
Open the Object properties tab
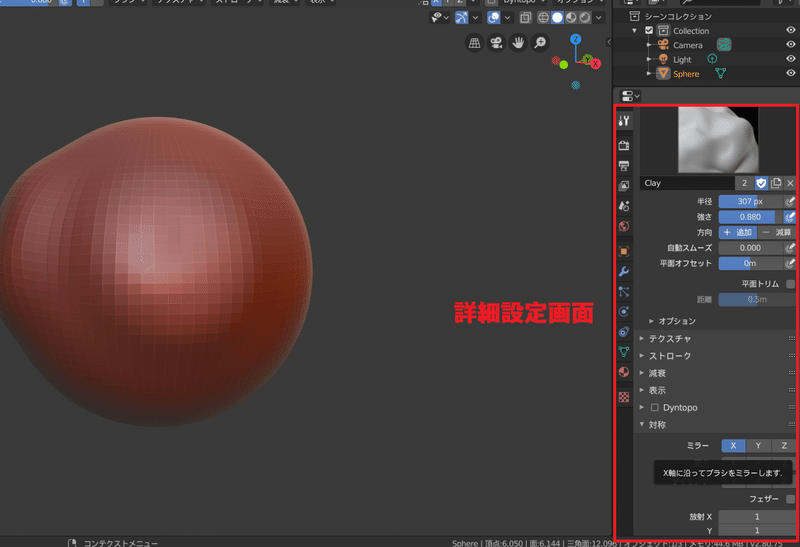coord(624,251)
